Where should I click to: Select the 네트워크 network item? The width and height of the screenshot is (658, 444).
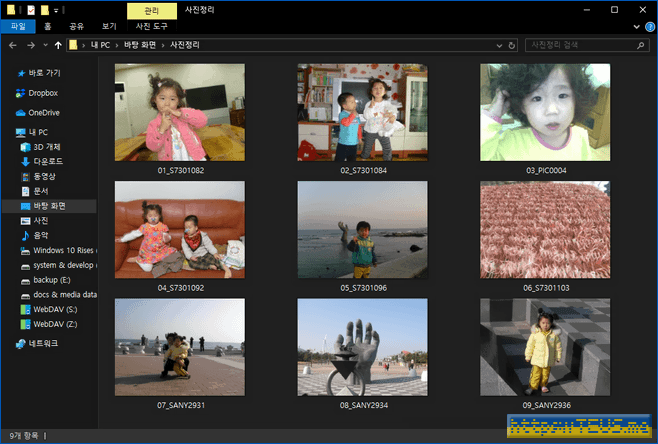coord(44,343)
